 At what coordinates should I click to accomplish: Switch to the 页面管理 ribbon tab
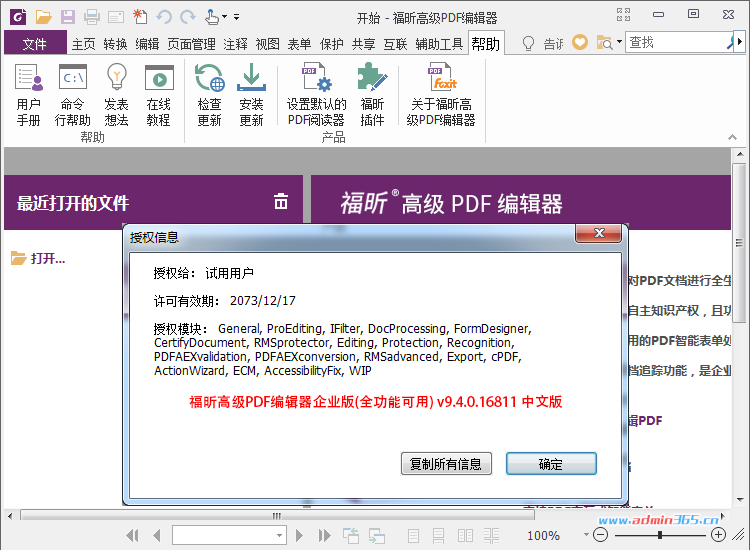click(x=191, y=44)
